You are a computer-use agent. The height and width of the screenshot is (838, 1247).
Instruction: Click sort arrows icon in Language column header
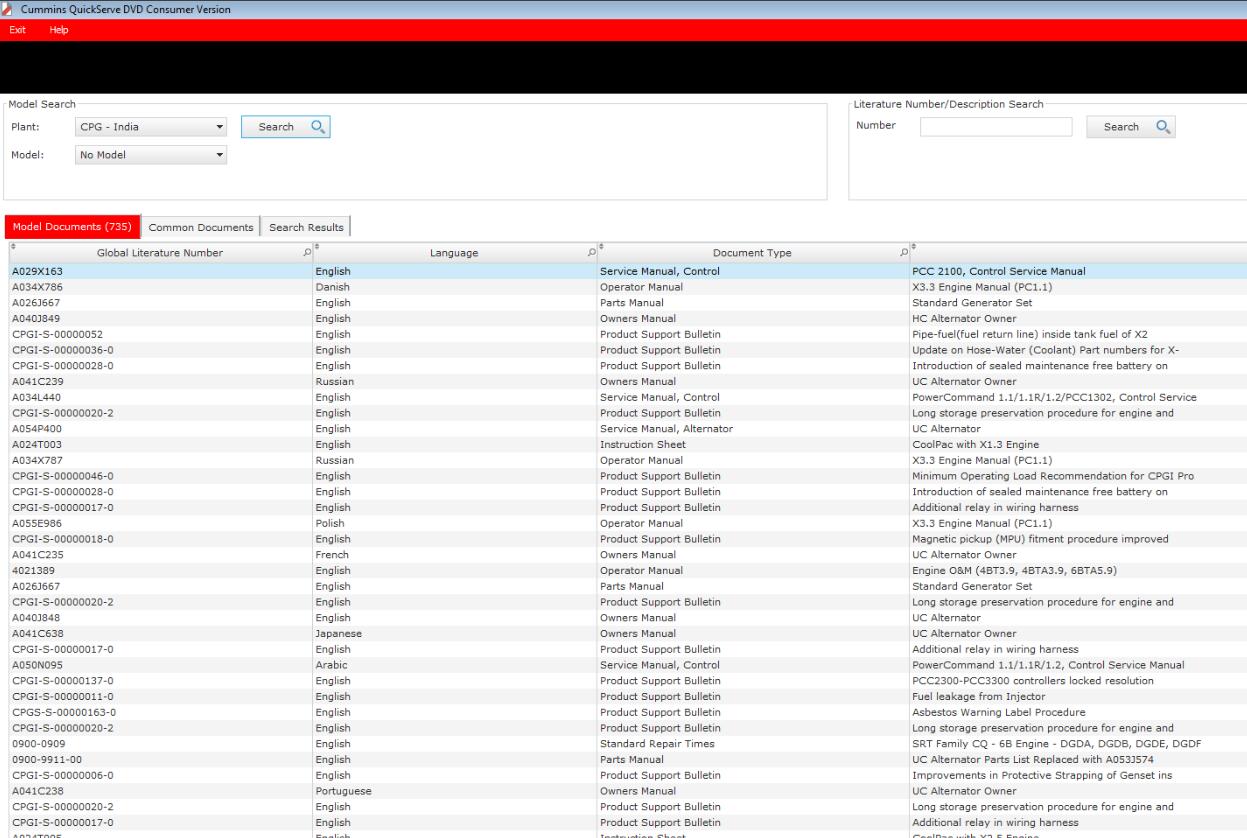click(317, 245)
